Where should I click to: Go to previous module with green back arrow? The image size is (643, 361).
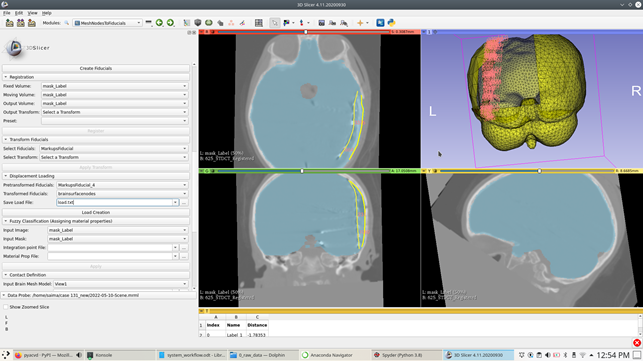coord(159,23)
